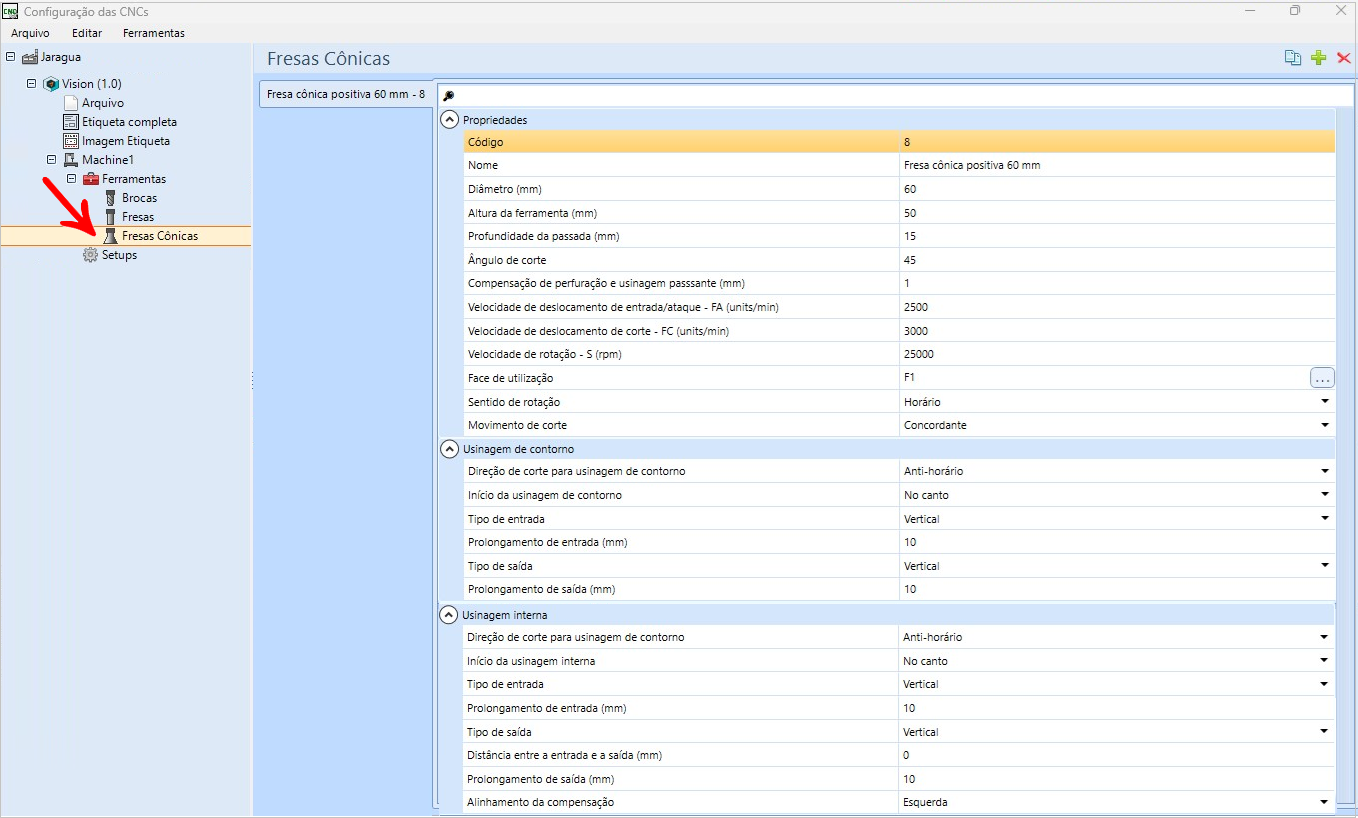The width and height of the screenshot is (1358, 818).
Task: Select Imagem Etiqueta in the tree
Action: (x=126, y=141)
